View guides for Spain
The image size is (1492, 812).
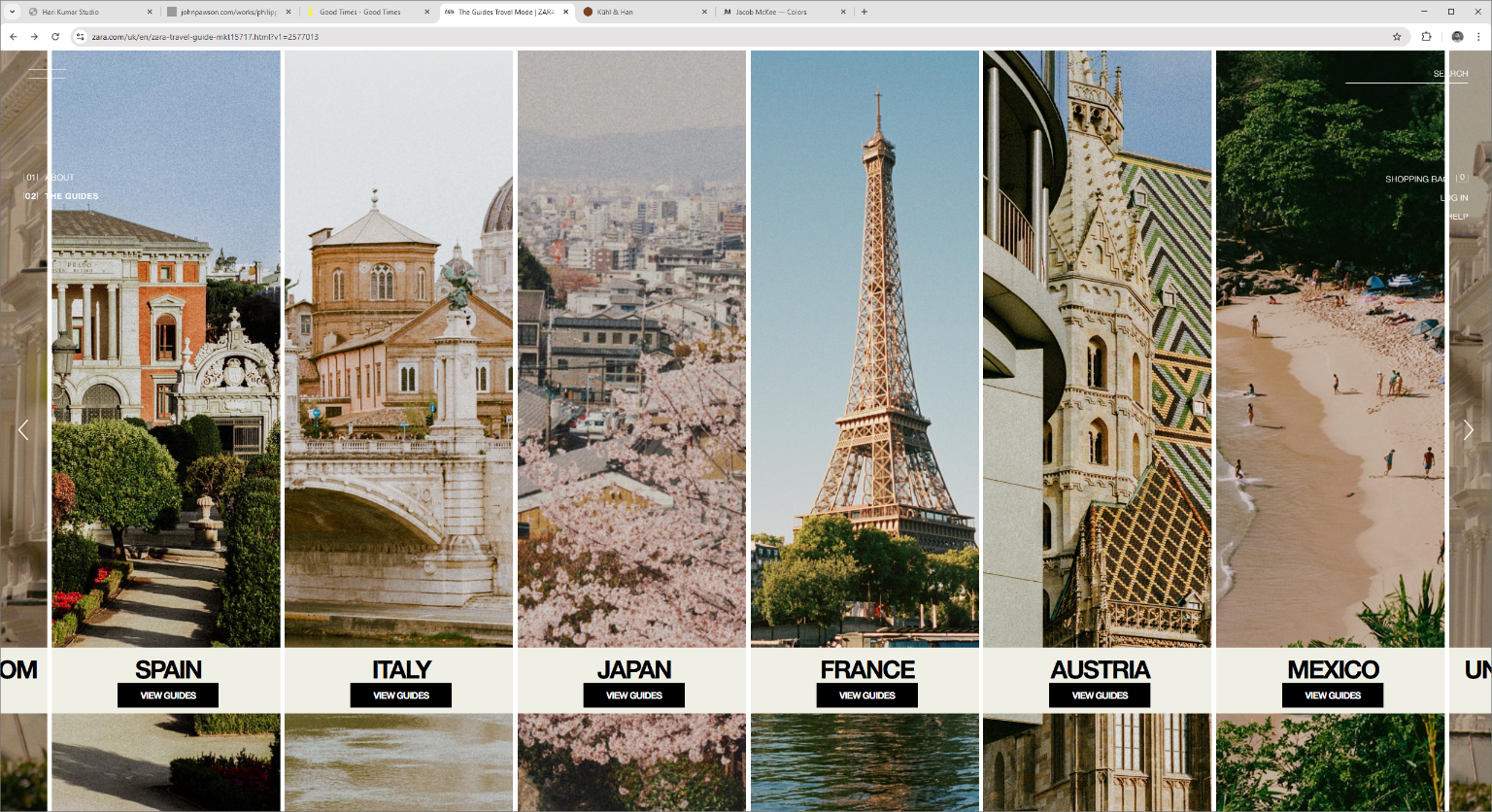point(168,695)
